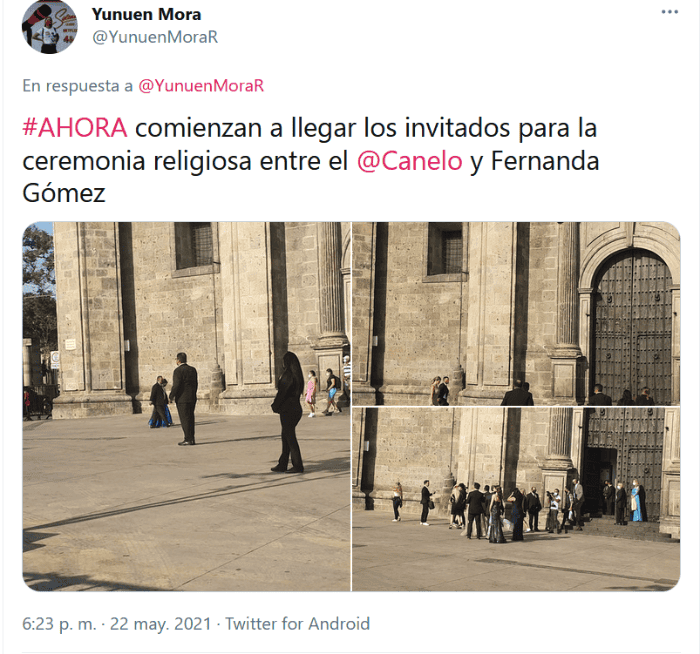Screen dimensions: 700x654
Task: Open the @Canelo mention
Action: 409,161
